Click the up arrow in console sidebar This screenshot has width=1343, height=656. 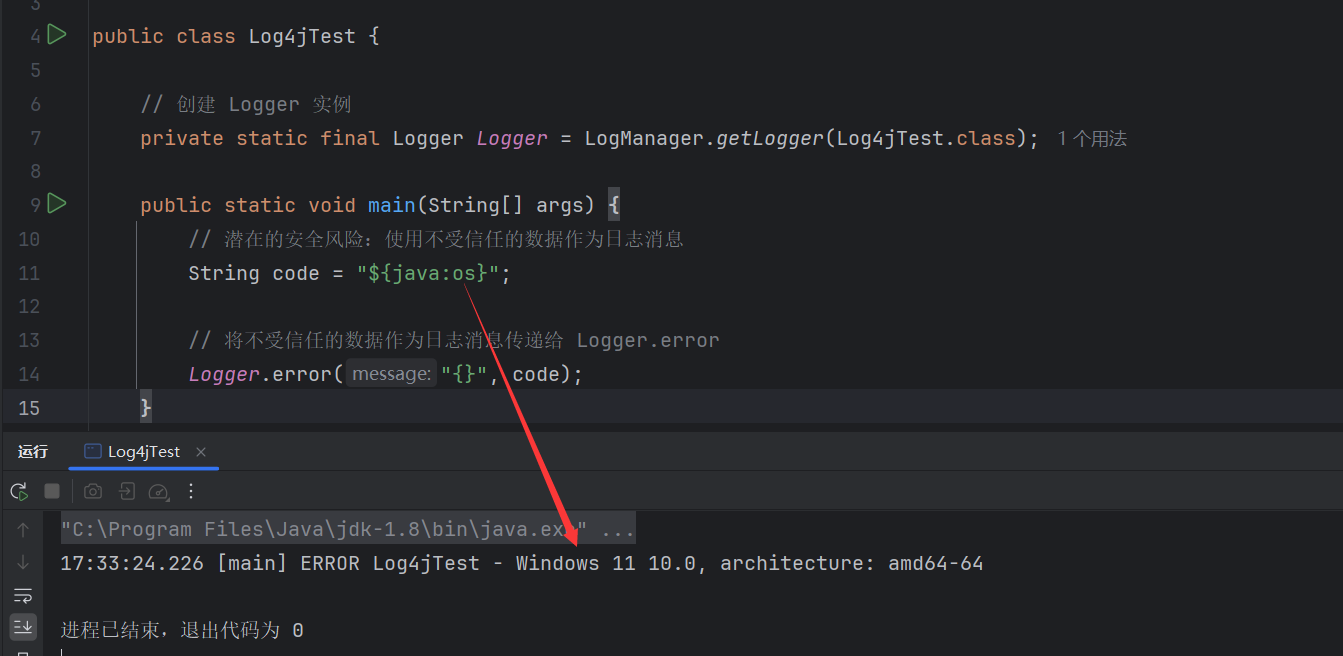(23, 530)
